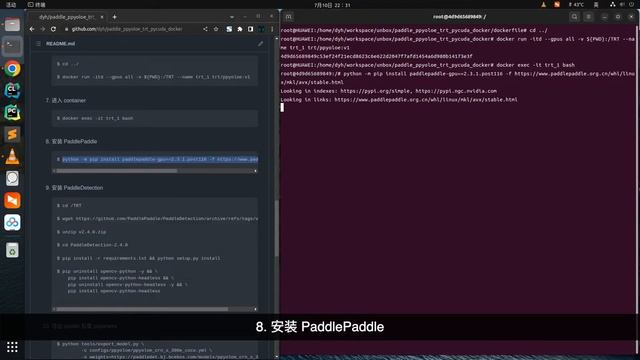This screenshot has height=360, width=640.
Task: Open the Terminal app from the dock
Action: 12,46
